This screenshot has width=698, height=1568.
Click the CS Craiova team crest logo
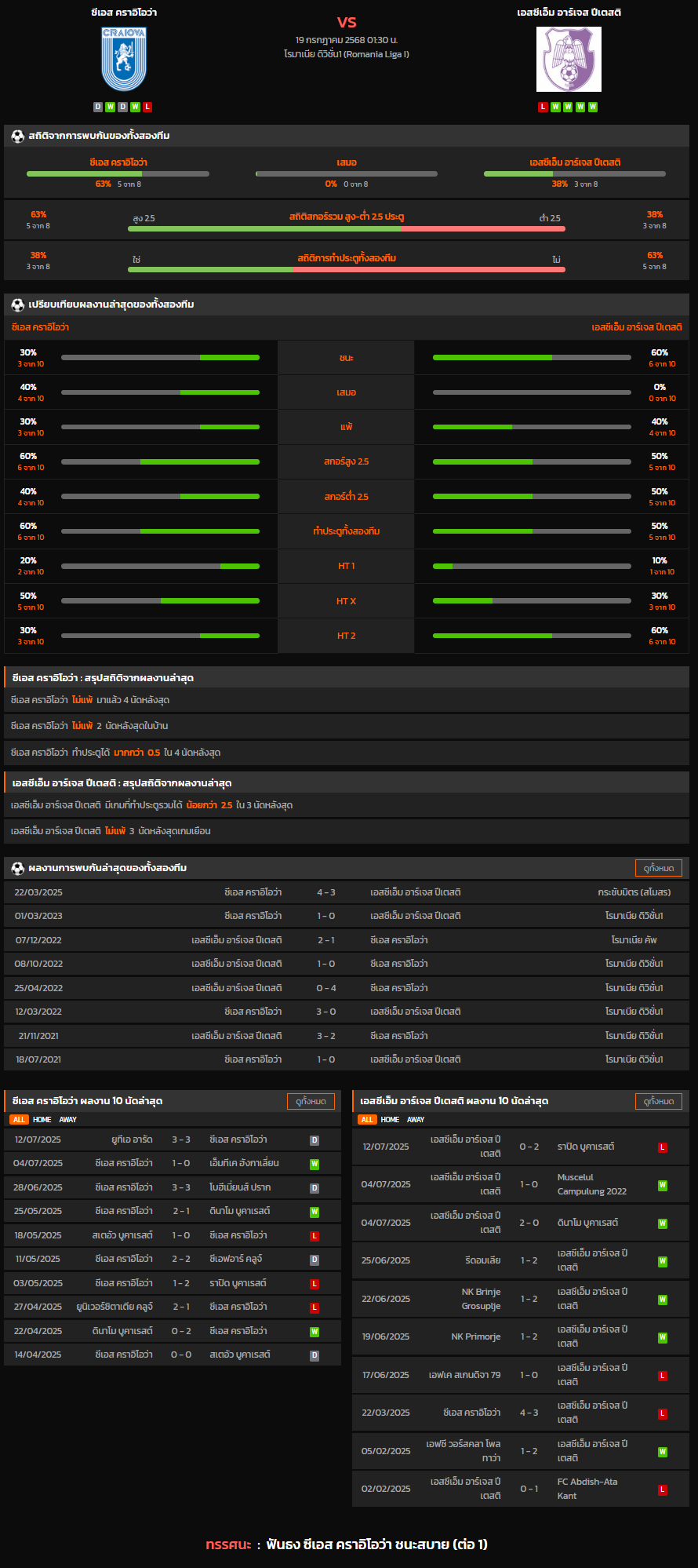[124, 60]
